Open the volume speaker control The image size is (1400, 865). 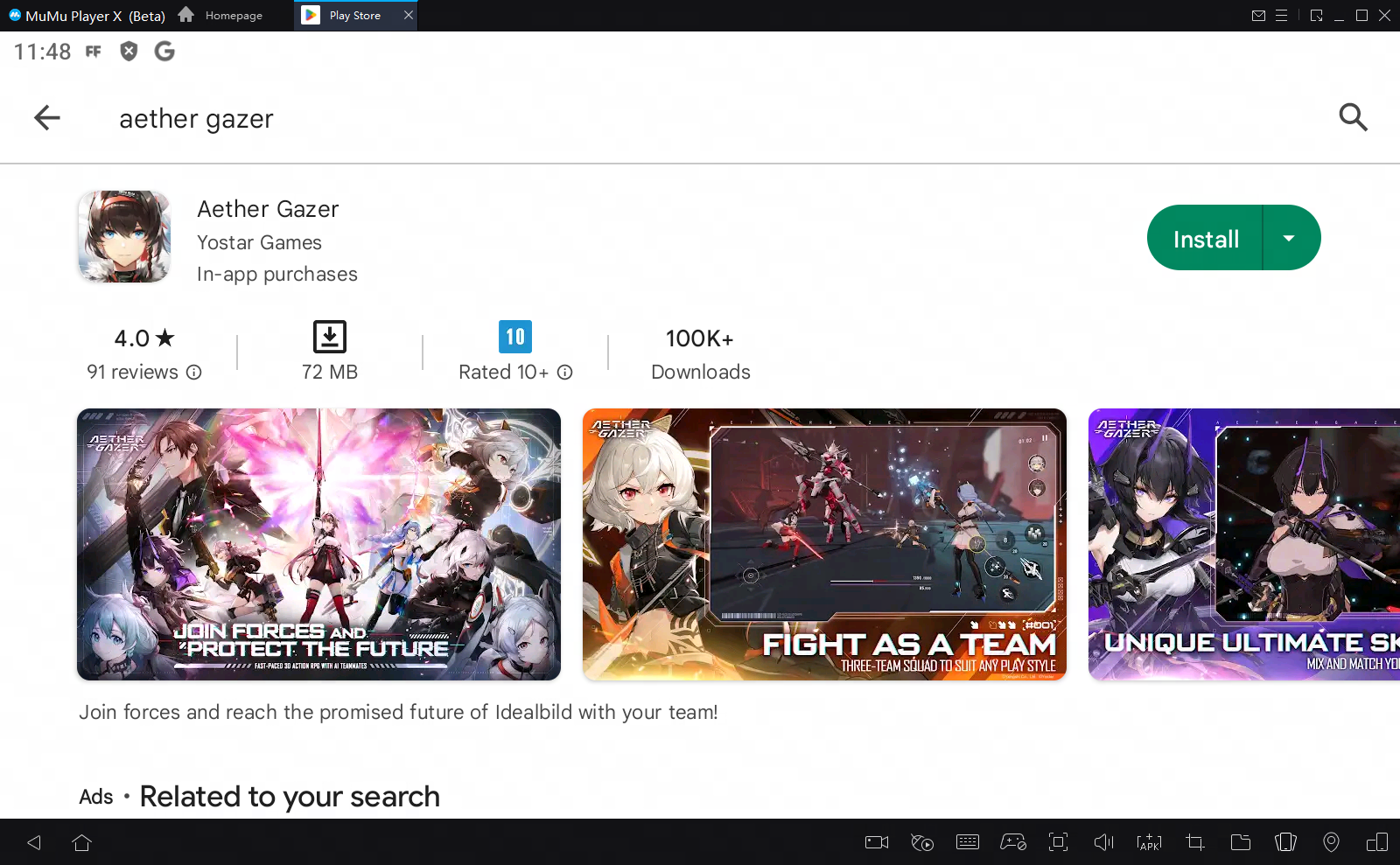pos(1103,842)
